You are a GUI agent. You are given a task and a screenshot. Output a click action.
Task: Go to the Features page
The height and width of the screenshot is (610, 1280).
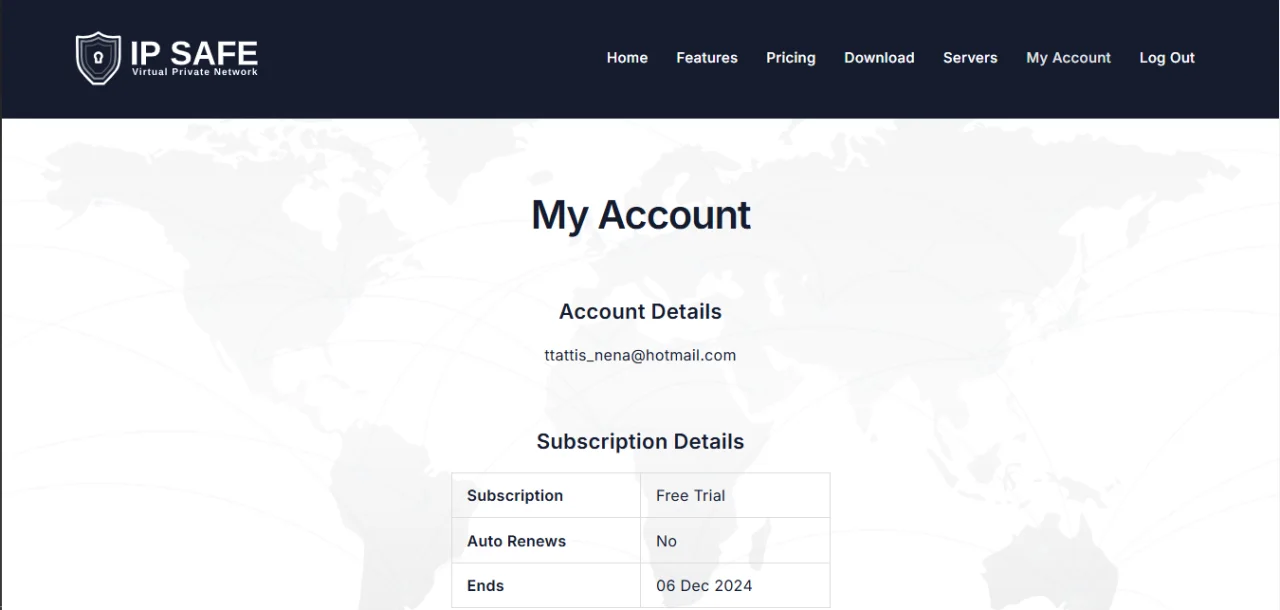click(x=707, y=58)
